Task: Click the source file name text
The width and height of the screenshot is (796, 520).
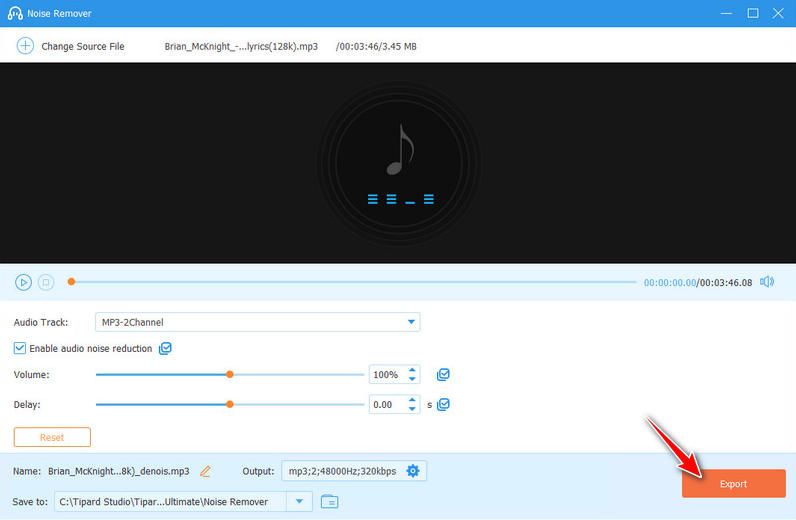Action: (x=241, y=46)
